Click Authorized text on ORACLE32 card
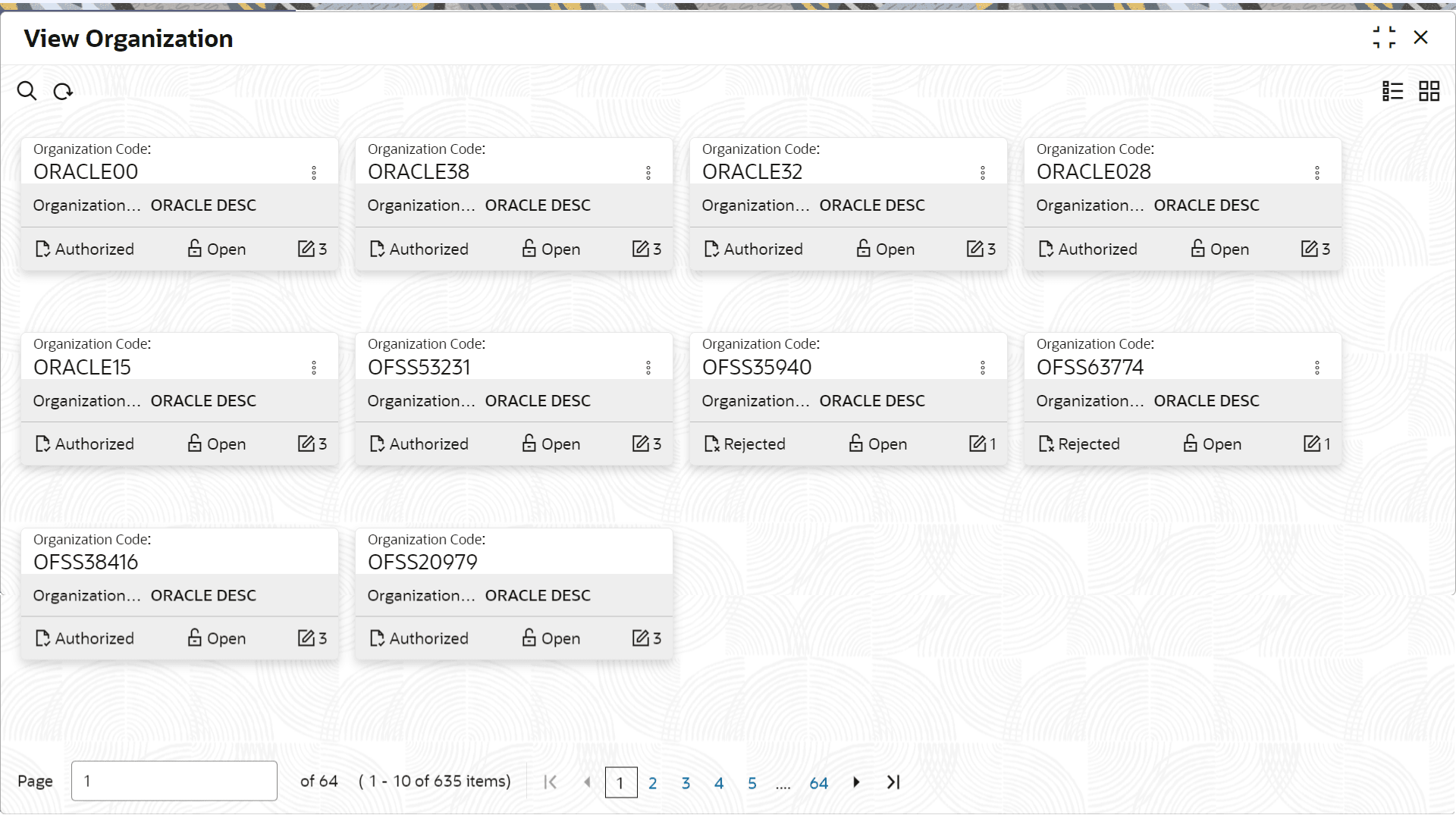The image size is (1456, 815). pos(764,249)
